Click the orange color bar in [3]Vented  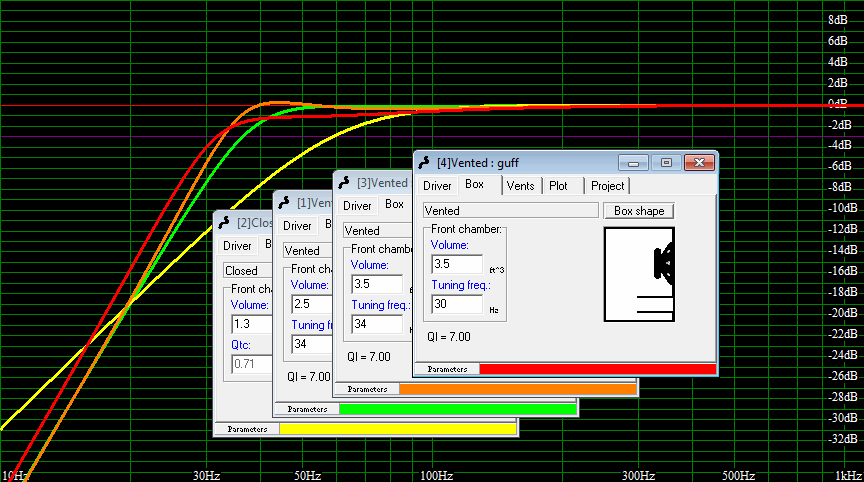517,389
